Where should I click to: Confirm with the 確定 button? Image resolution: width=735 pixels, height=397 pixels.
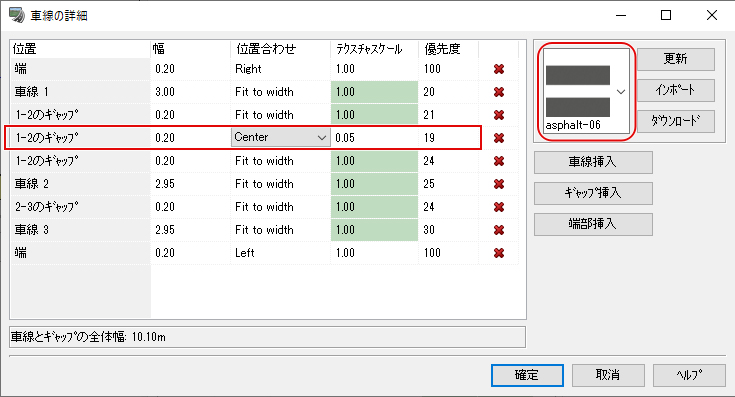(x=527, y=375)
